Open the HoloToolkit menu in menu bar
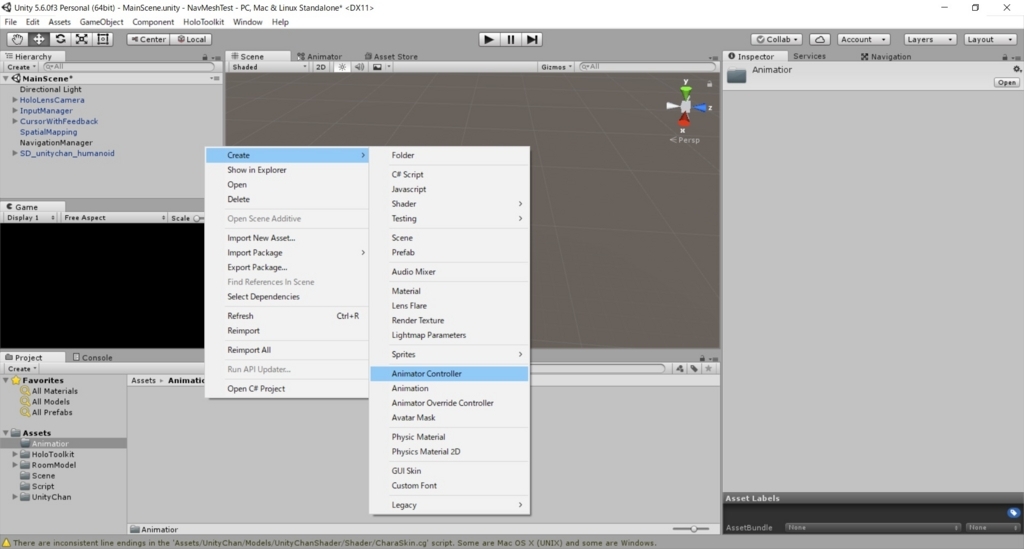 203,22
